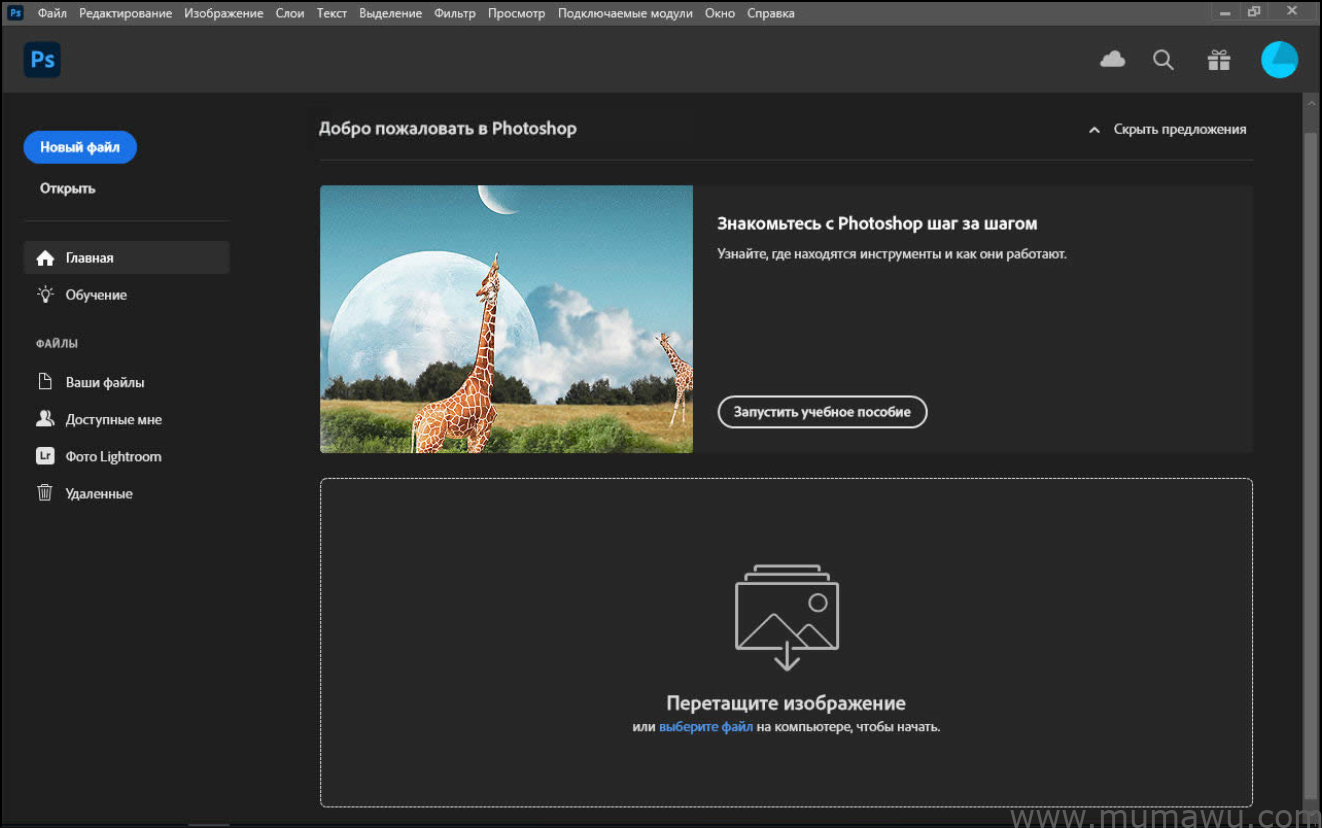Click the Ps logo in the top corner
This screenshot has width=1322, height=828.
click(x=42, y=59)
